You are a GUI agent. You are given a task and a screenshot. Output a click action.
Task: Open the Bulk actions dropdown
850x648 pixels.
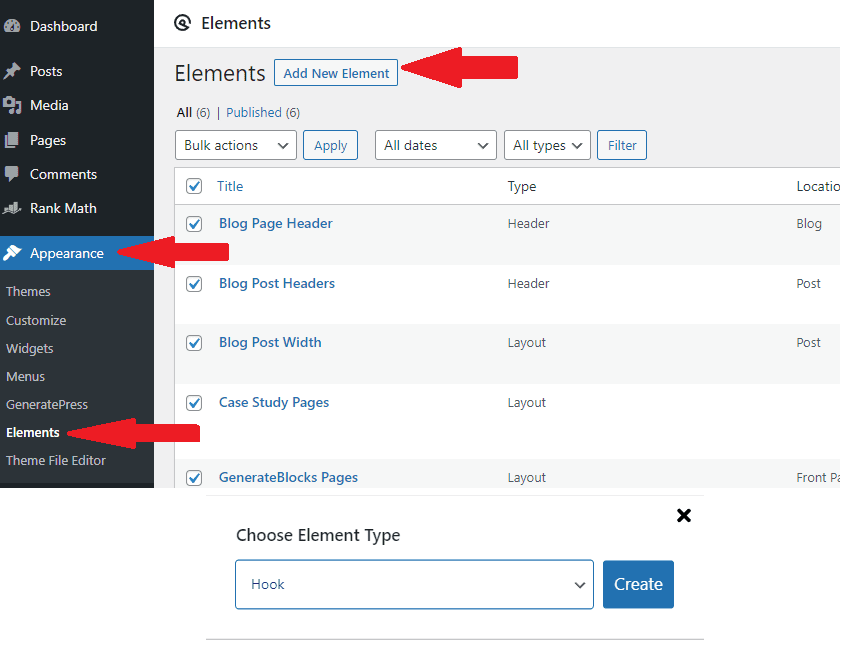pyautogui.click(x=235, y=144)
